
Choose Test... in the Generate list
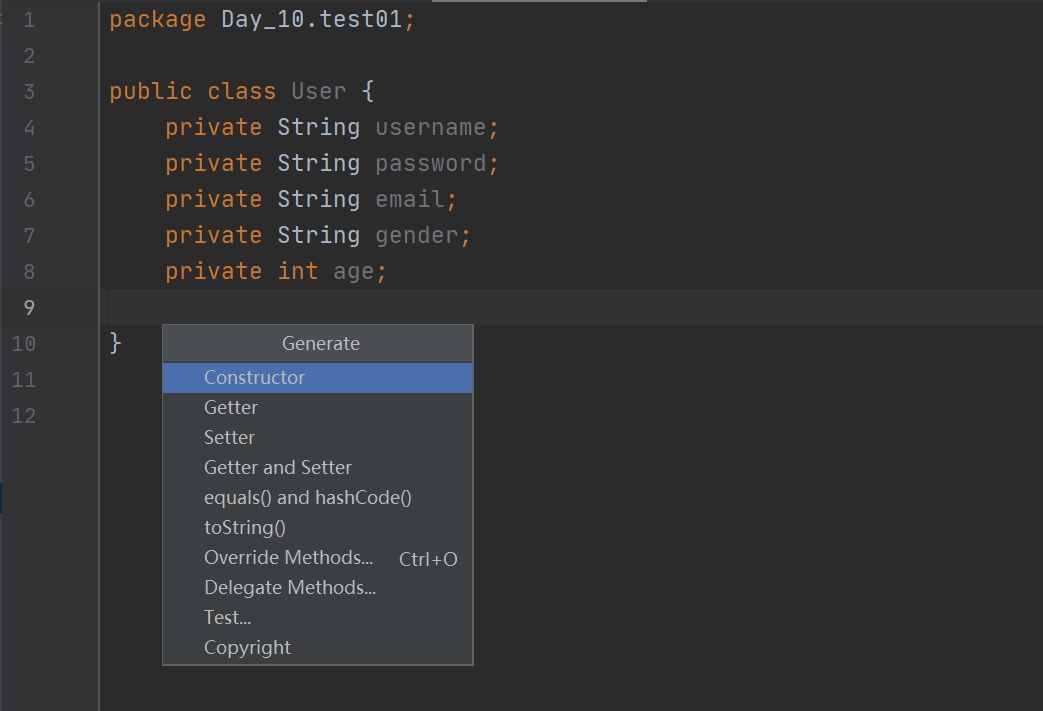(x=227, y=618)
